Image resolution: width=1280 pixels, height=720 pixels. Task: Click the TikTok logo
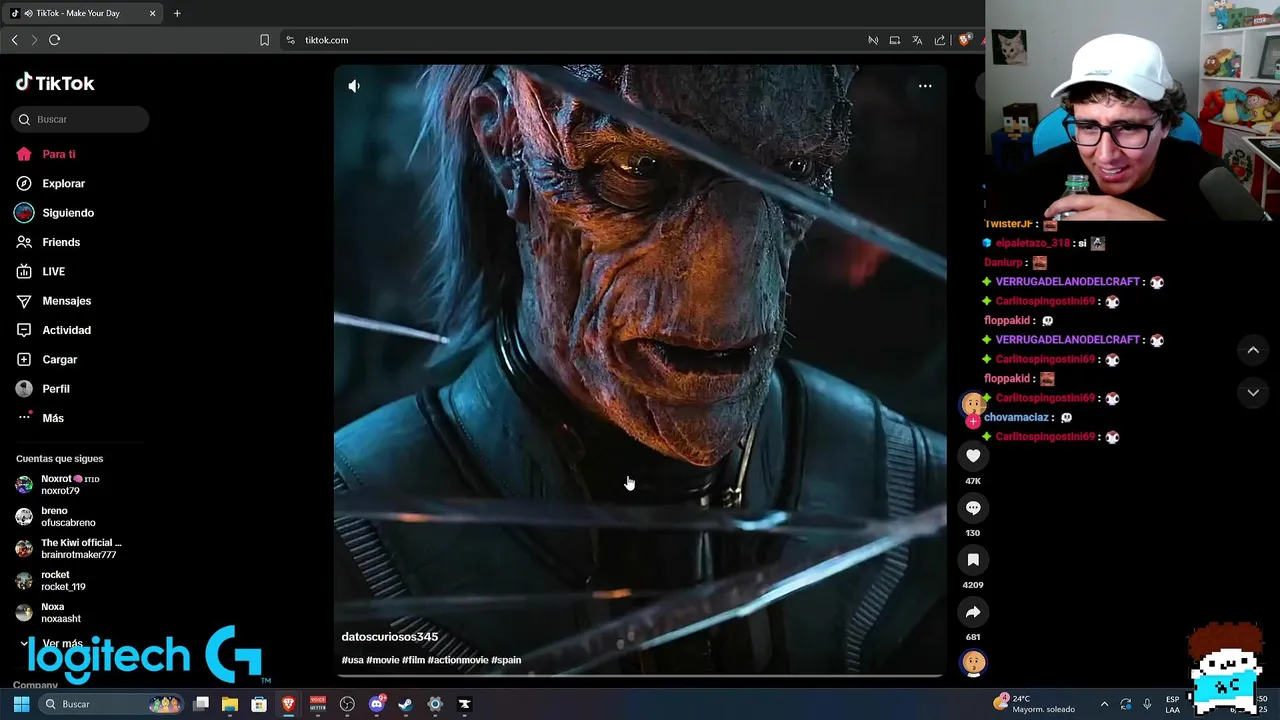[x=55, y=83]
